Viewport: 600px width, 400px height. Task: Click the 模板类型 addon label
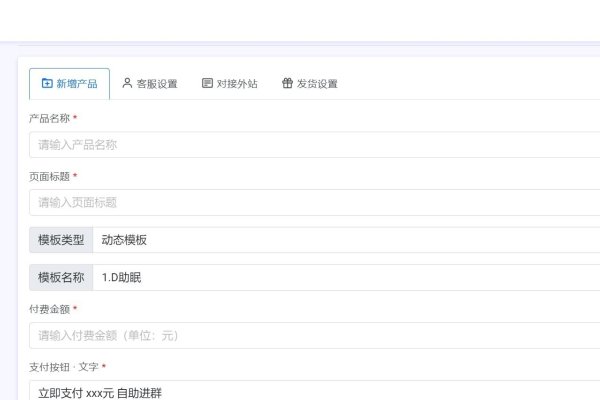[x=61, y=240]
